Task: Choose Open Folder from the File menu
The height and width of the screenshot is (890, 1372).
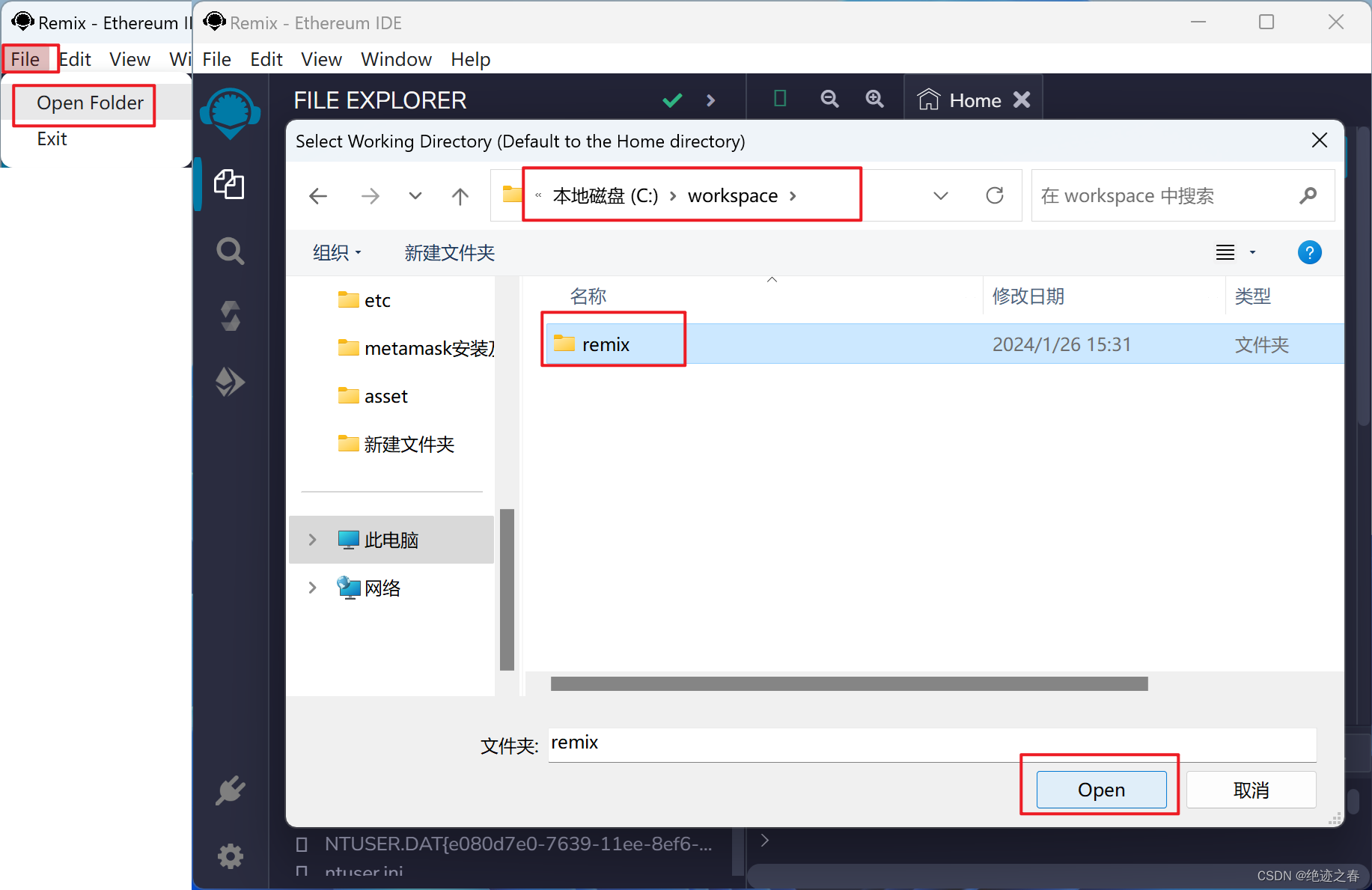Action: pyautogui.click(x=90, y=103)
